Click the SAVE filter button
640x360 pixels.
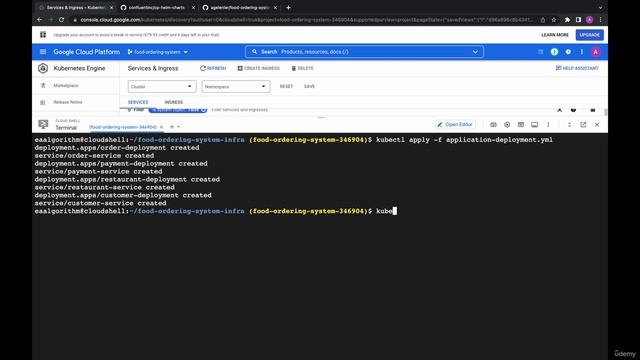pos(309,87)
